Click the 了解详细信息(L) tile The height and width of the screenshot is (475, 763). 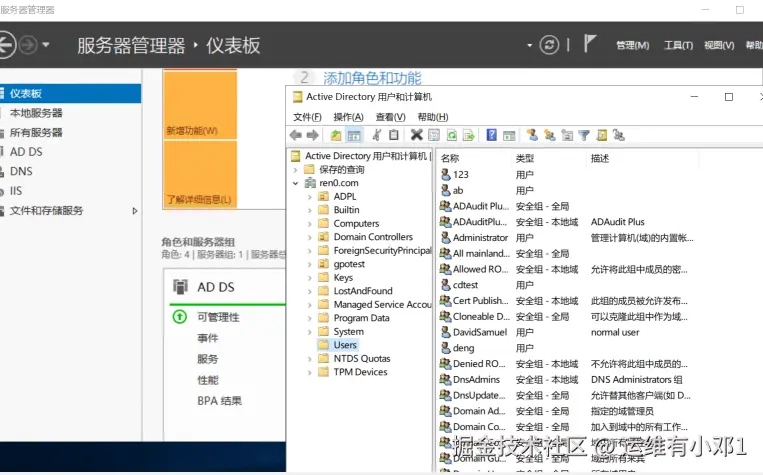[x=200, y=174]
